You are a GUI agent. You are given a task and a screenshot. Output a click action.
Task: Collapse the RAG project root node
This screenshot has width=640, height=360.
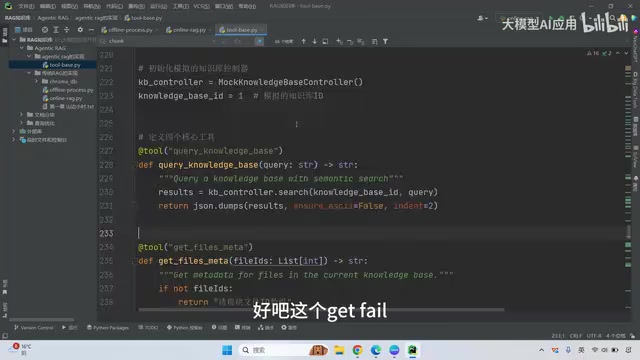(x=14, y=40)
